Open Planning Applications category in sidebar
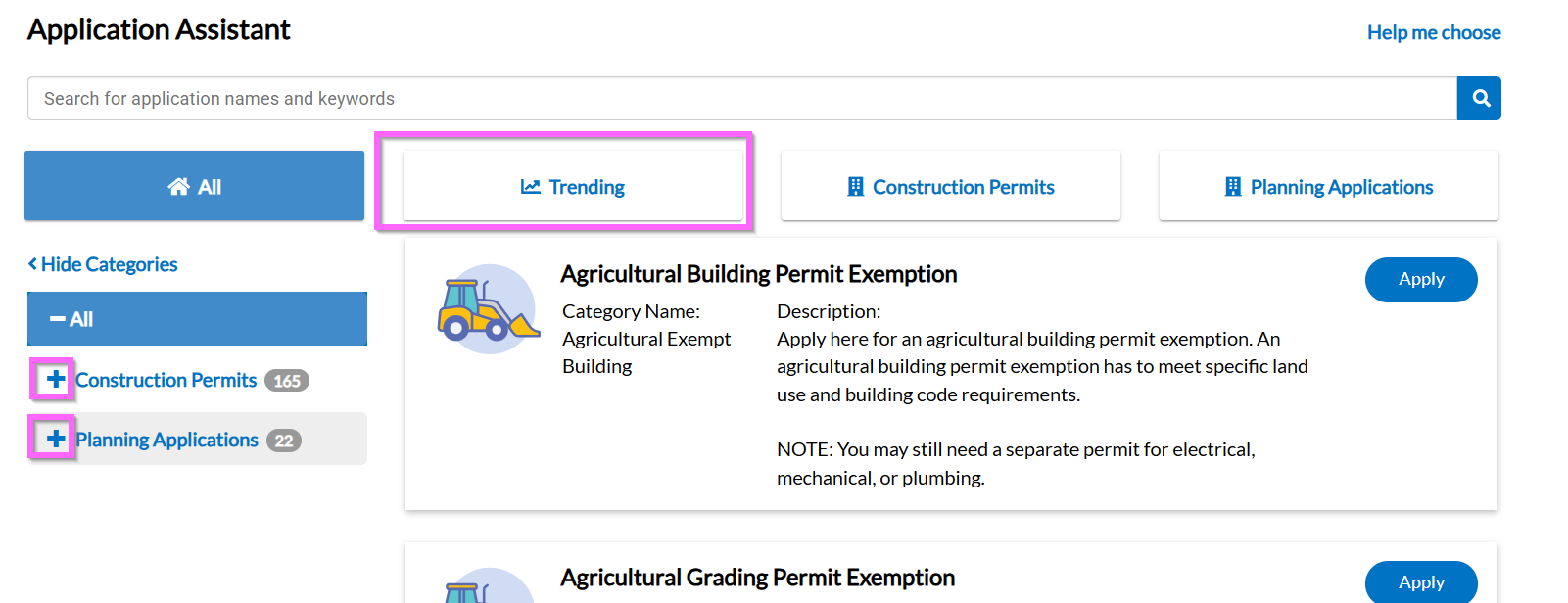Image resolution: width=1568 pixels, height=603 pixels. [x=167, y=440]
